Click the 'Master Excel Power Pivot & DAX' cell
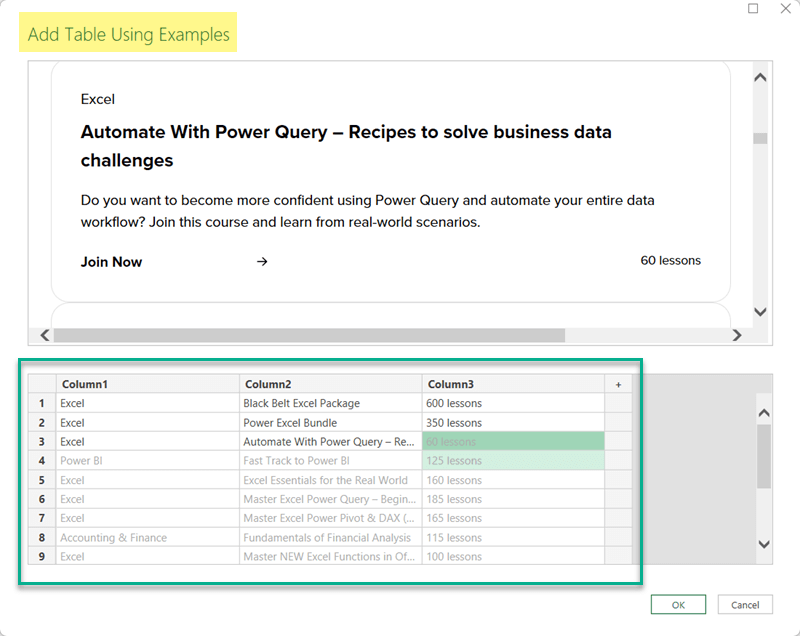The height and width of the screenshot is (636, 800). click(x=331, y=518)
